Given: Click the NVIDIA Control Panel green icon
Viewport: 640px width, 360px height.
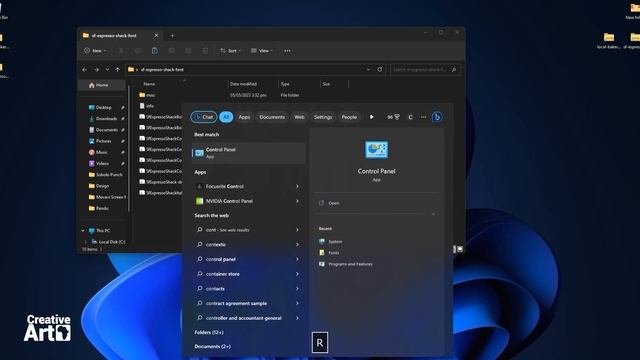Looking at the screenshot, I should [199, 201].
